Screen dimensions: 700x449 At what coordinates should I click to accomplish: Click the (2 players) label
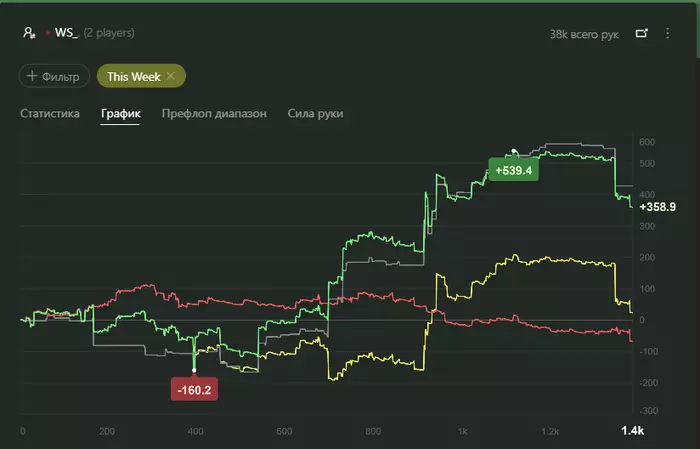(109, 33)
